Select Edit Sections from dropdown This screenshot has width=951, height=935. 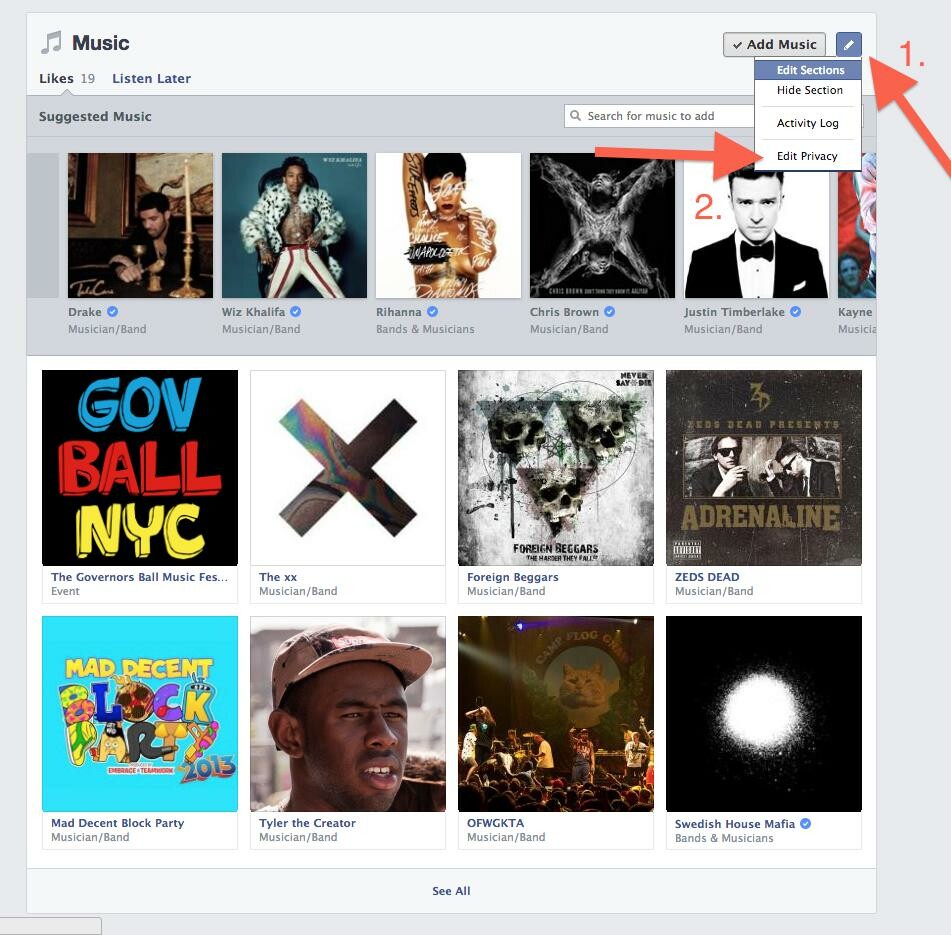pos(810,70)
